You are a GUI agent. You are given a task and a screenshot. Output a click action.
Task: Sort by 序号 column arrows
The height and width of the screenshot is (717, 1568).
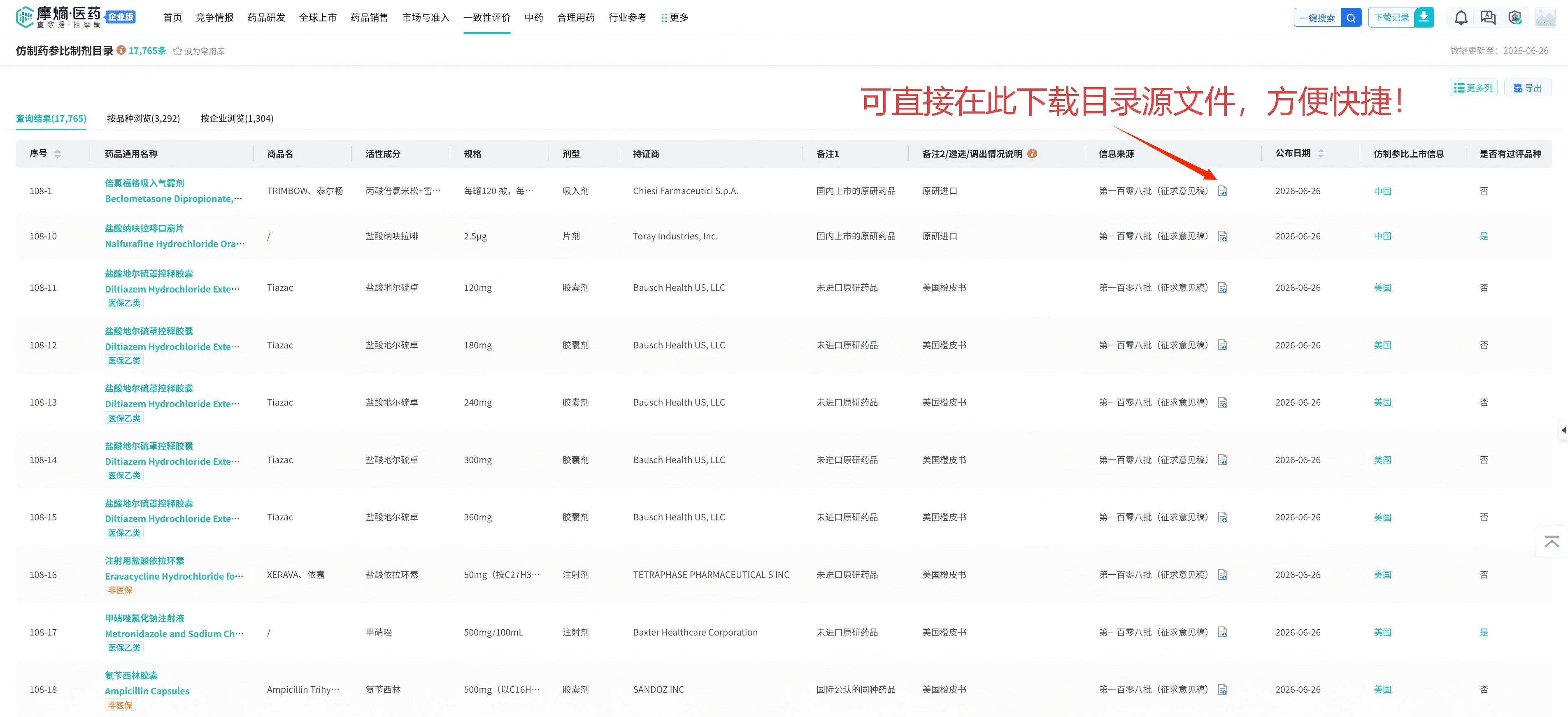click(57, 153)
